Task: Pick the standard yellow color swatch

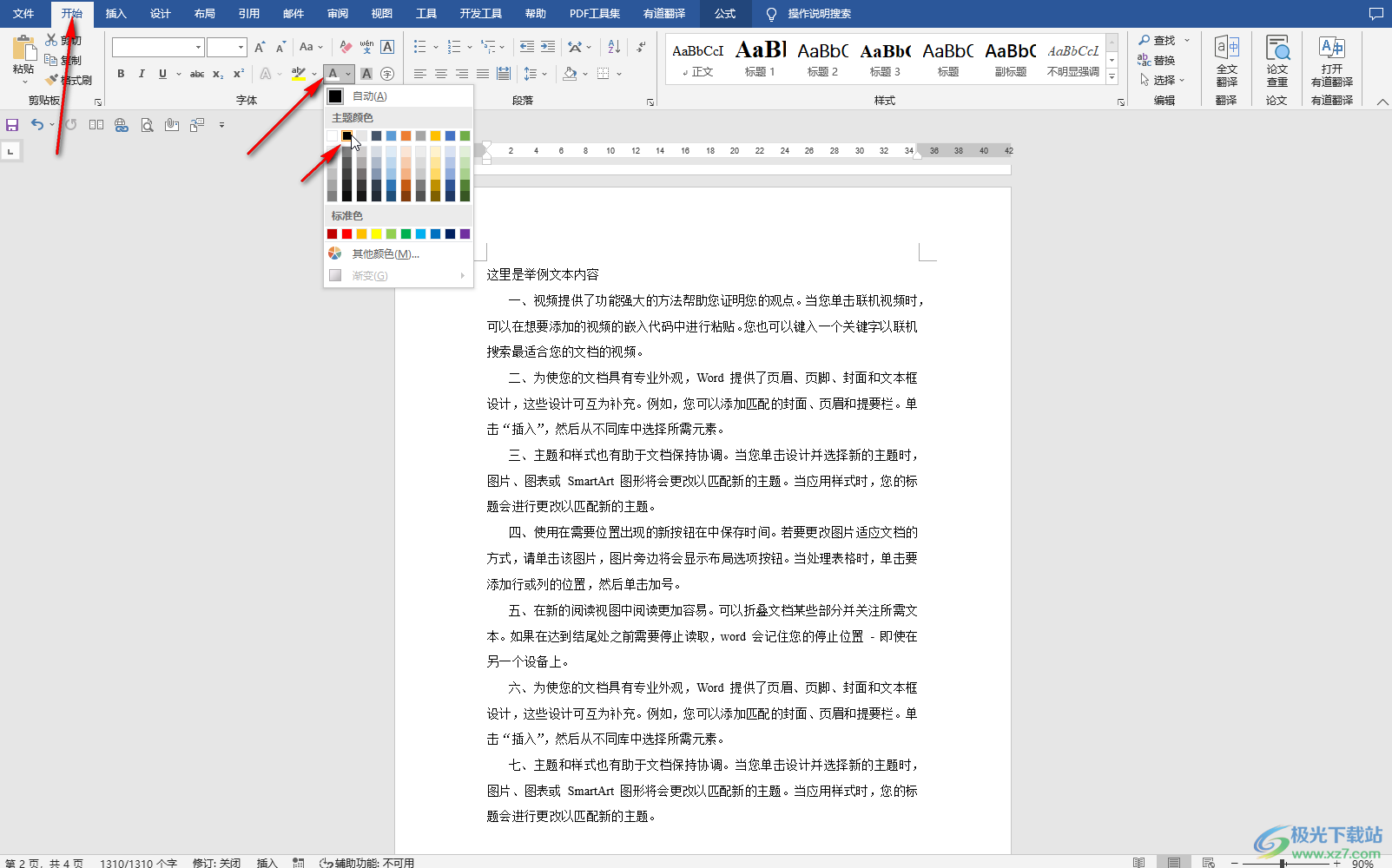Action: 376,233
